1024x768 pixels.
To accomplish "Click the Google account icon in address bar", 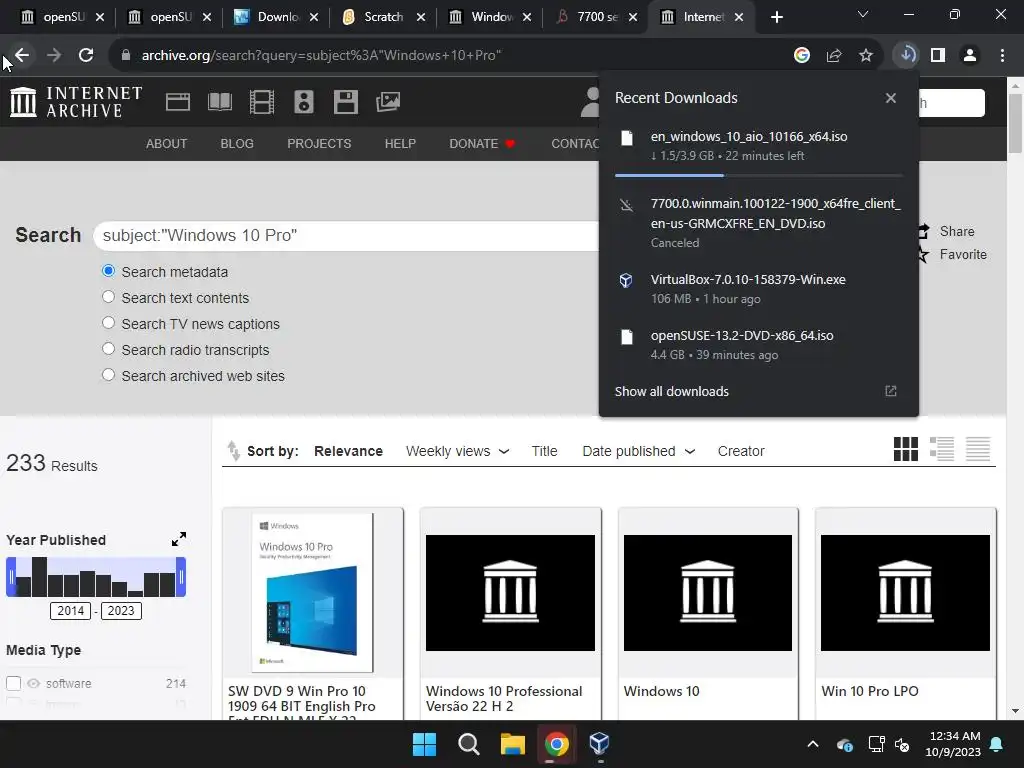I will [x=802, y=56].
